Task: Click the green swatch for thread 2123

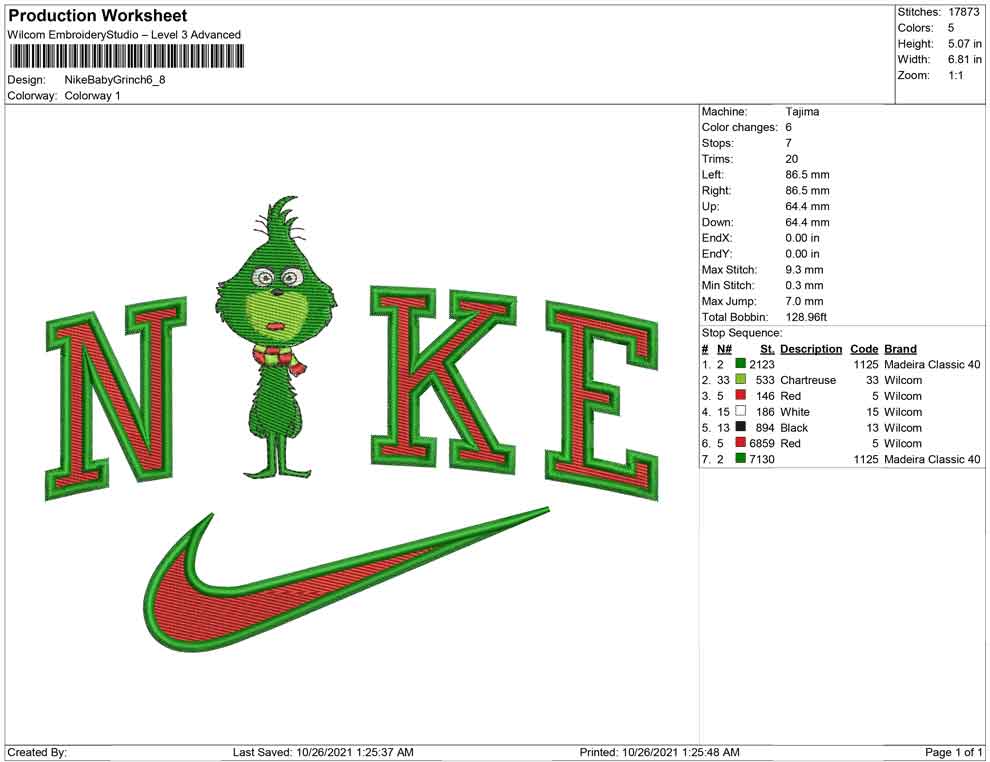Action: point(741,364)
